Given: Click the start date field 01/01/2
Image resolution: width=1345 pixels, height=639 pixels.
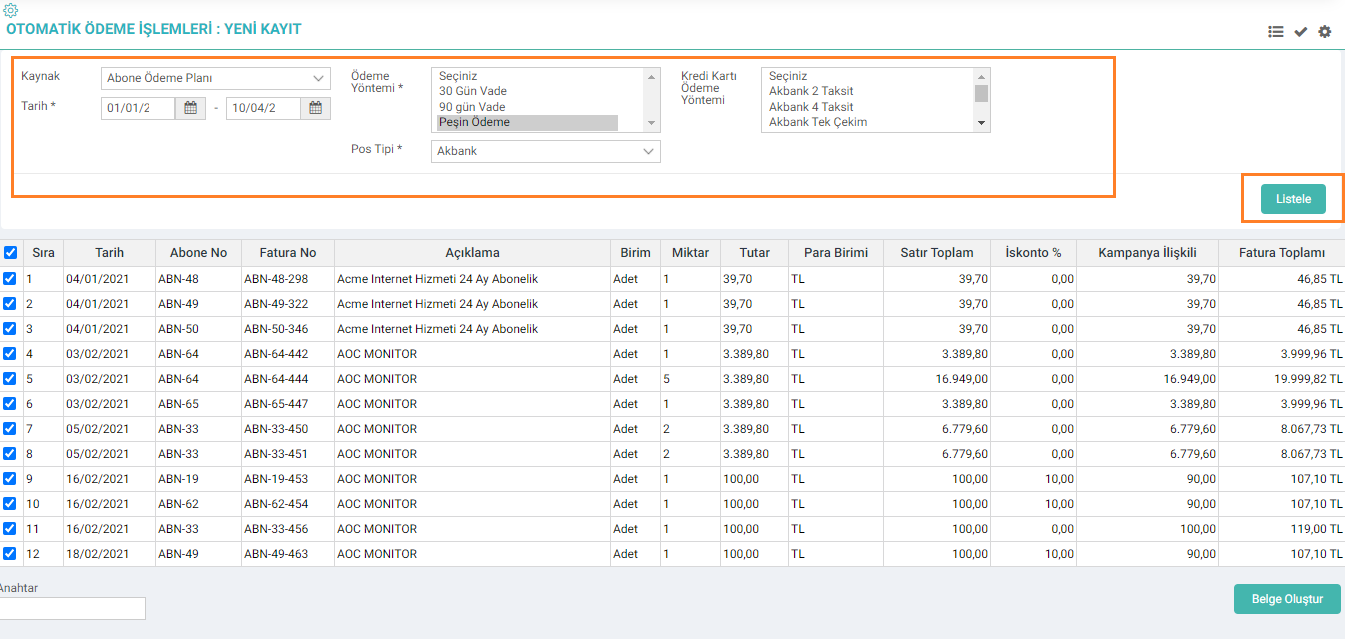Looking at the screenshot, I should tap(138, 108).
